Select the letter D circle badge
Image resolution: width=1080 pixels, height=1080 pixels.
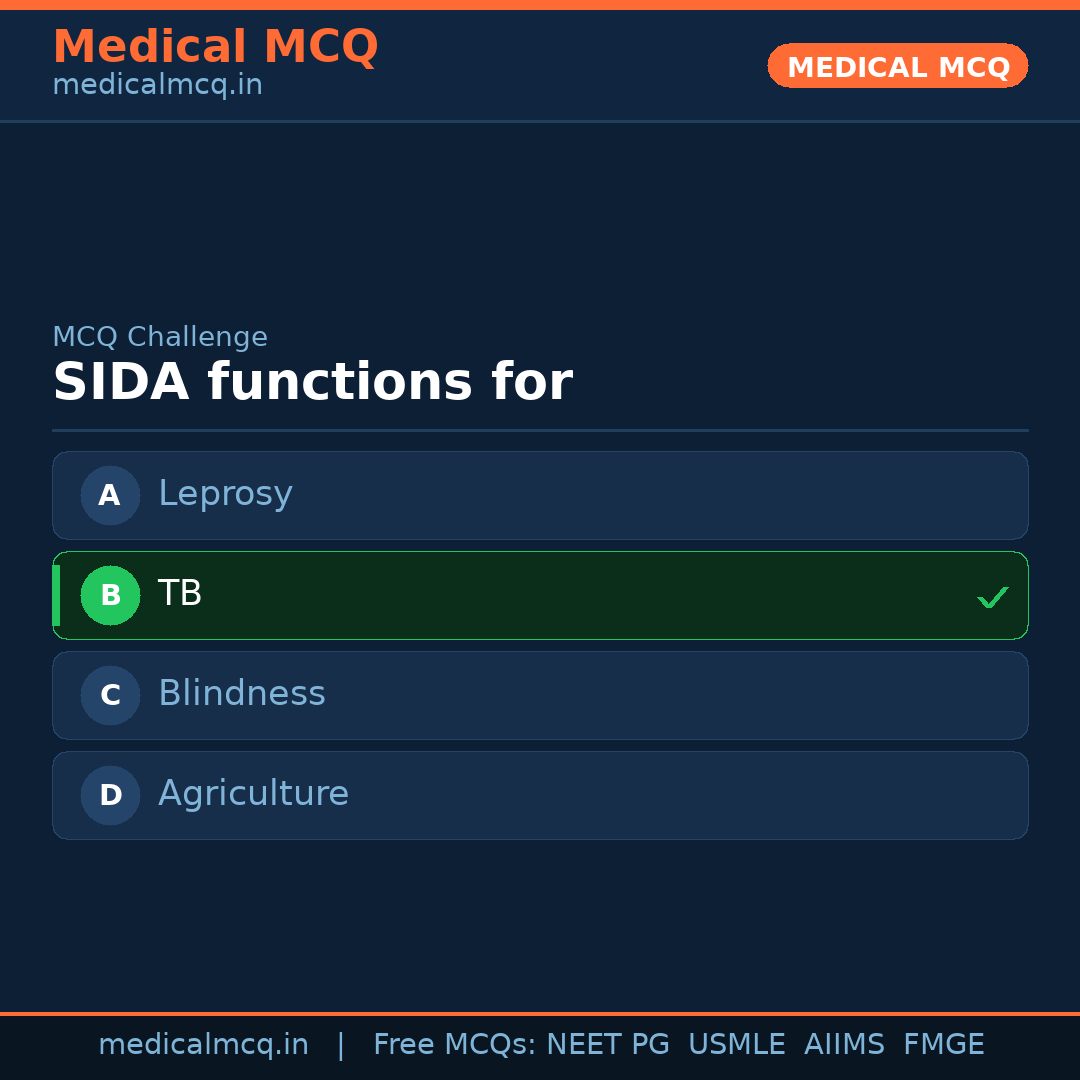tap(110, 795)
